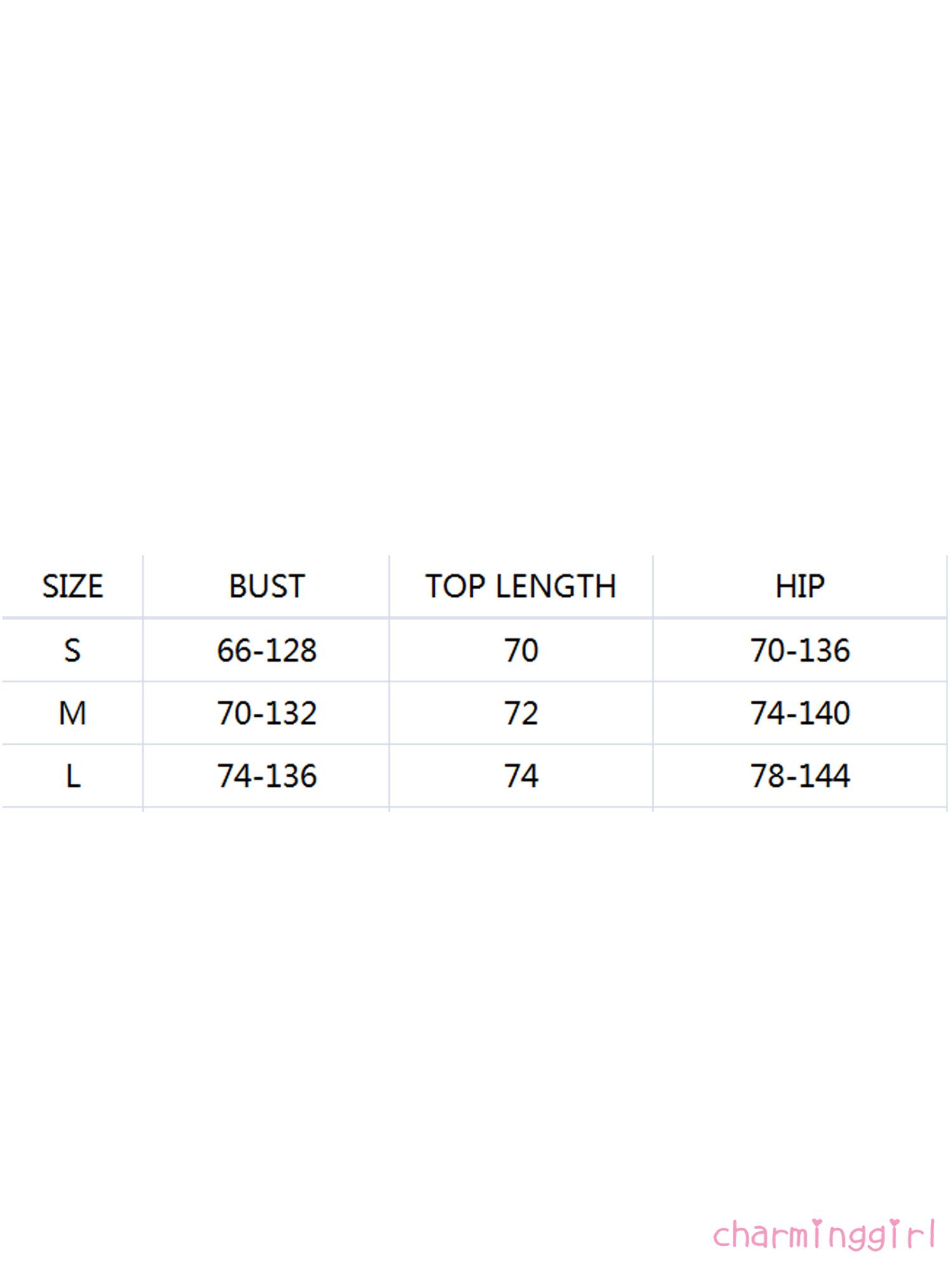This screenshot has height=1270, width=952.
Task: Click the top length value 70
Action: [x=521, y=650]
